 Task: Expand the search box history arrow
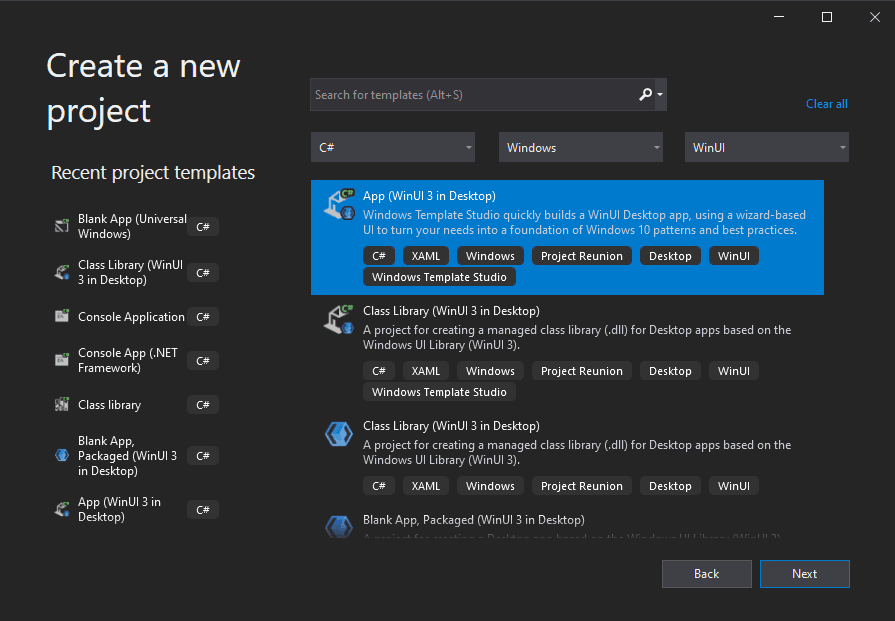(x=660, y=95)
